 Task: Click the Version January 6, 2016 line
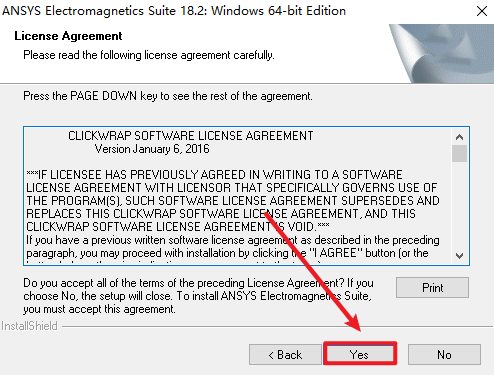[x=152, y=149]
